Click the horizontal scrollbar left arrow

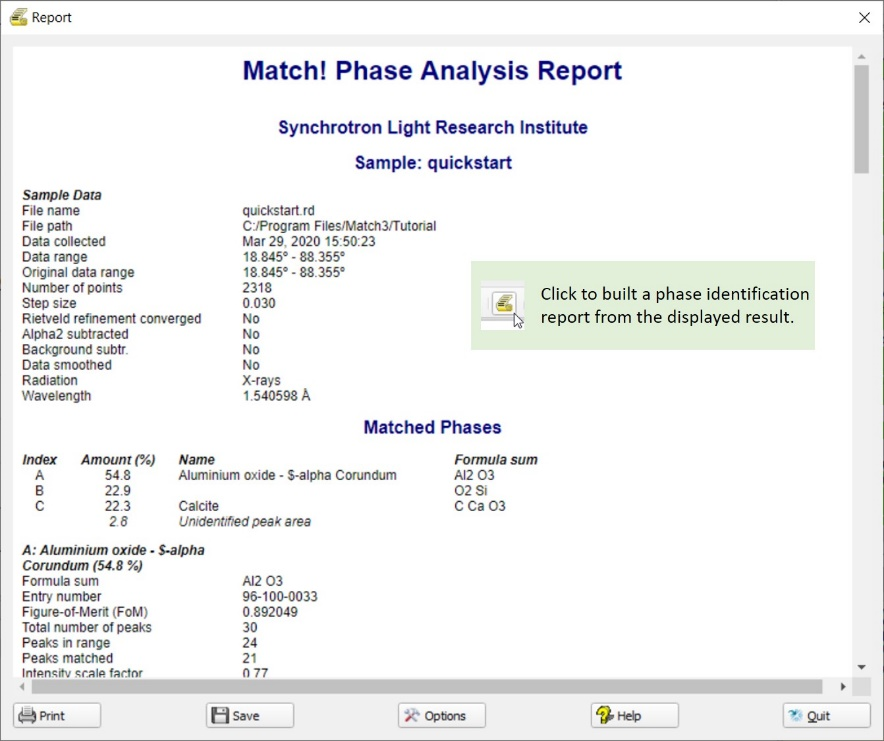(22, 686)
